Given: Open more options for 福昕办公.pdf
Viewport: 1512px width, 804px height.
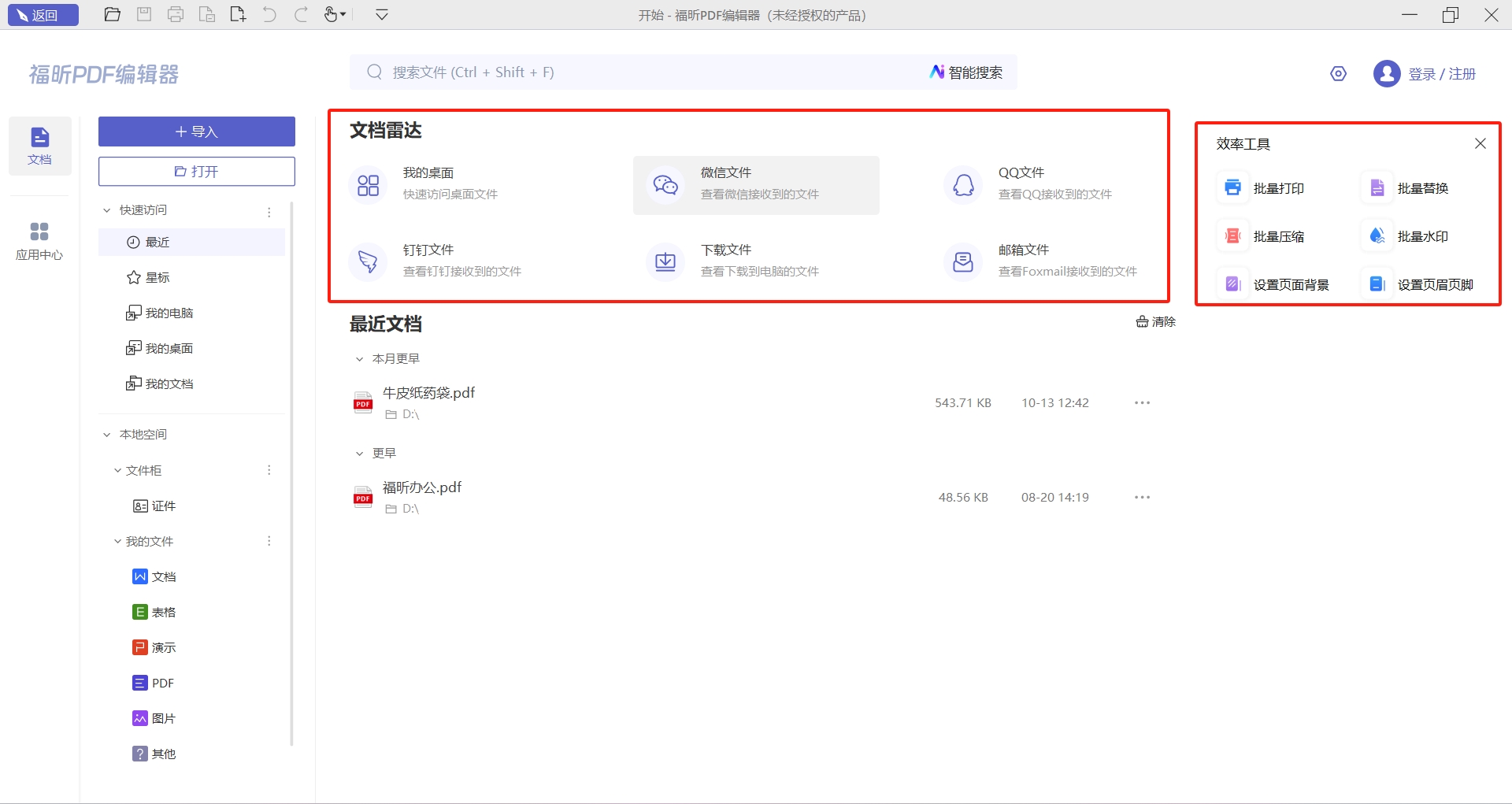Looking at the screenshot, I should click(1143, 498).
